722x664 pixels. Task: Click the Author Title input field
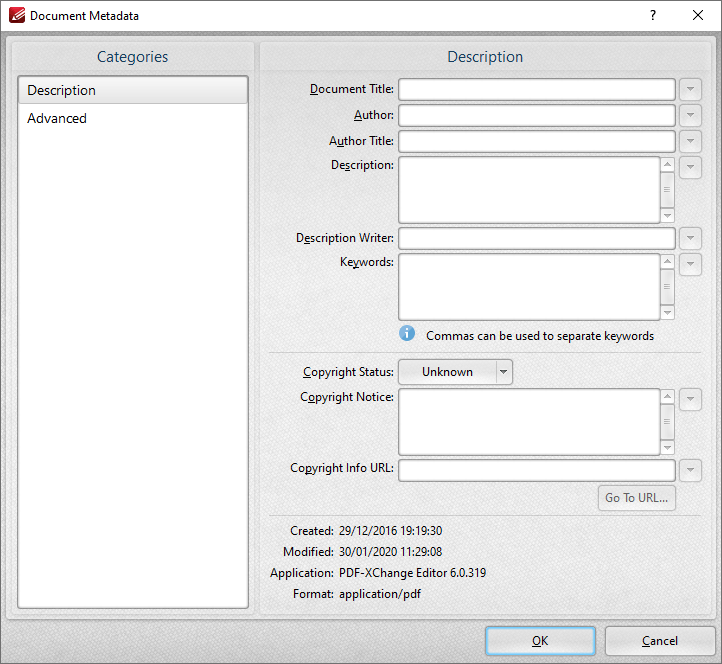(537, 141)
